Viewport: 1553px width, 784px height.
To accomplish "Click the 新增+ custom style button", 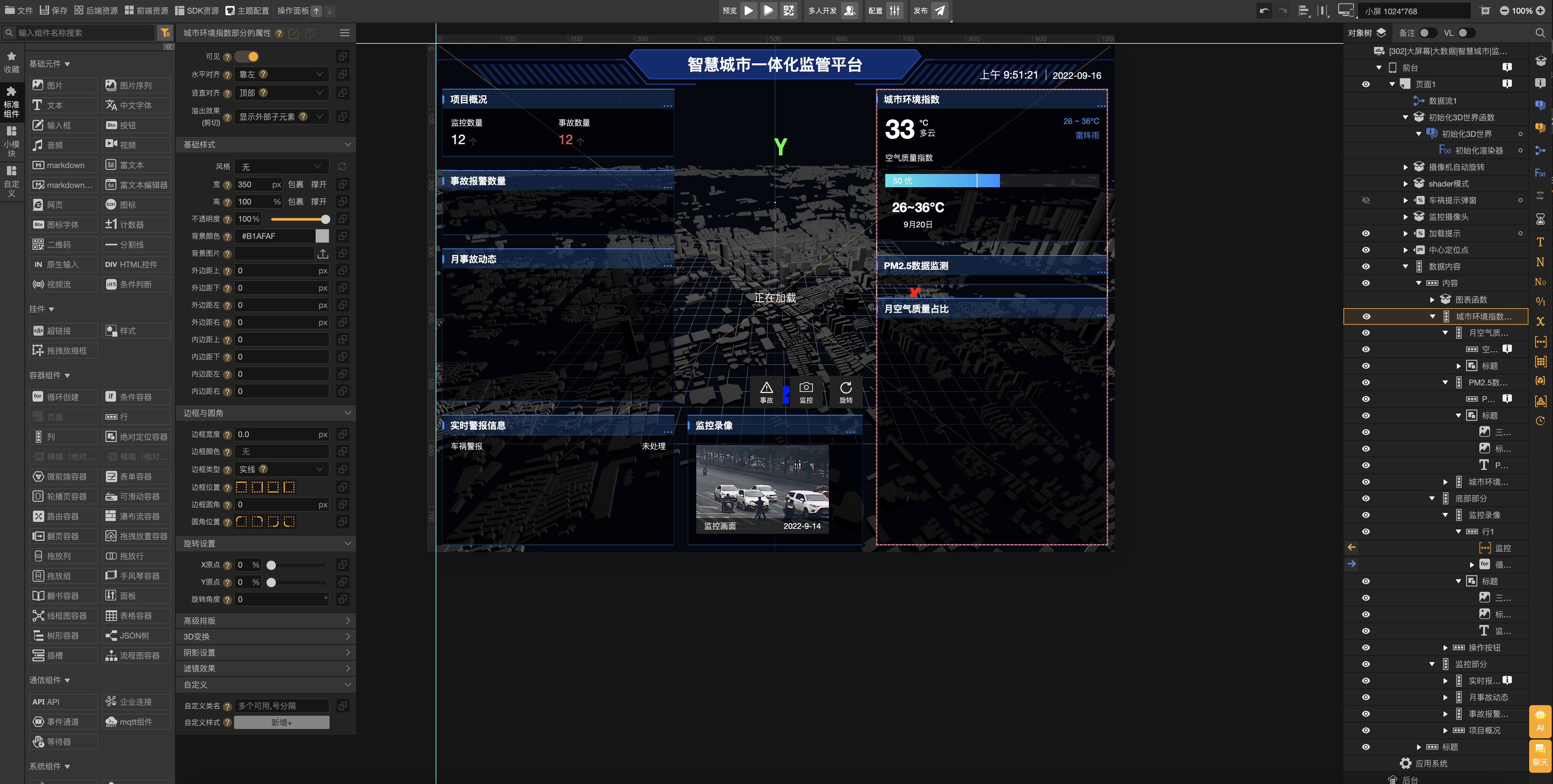I will point(281,723).
